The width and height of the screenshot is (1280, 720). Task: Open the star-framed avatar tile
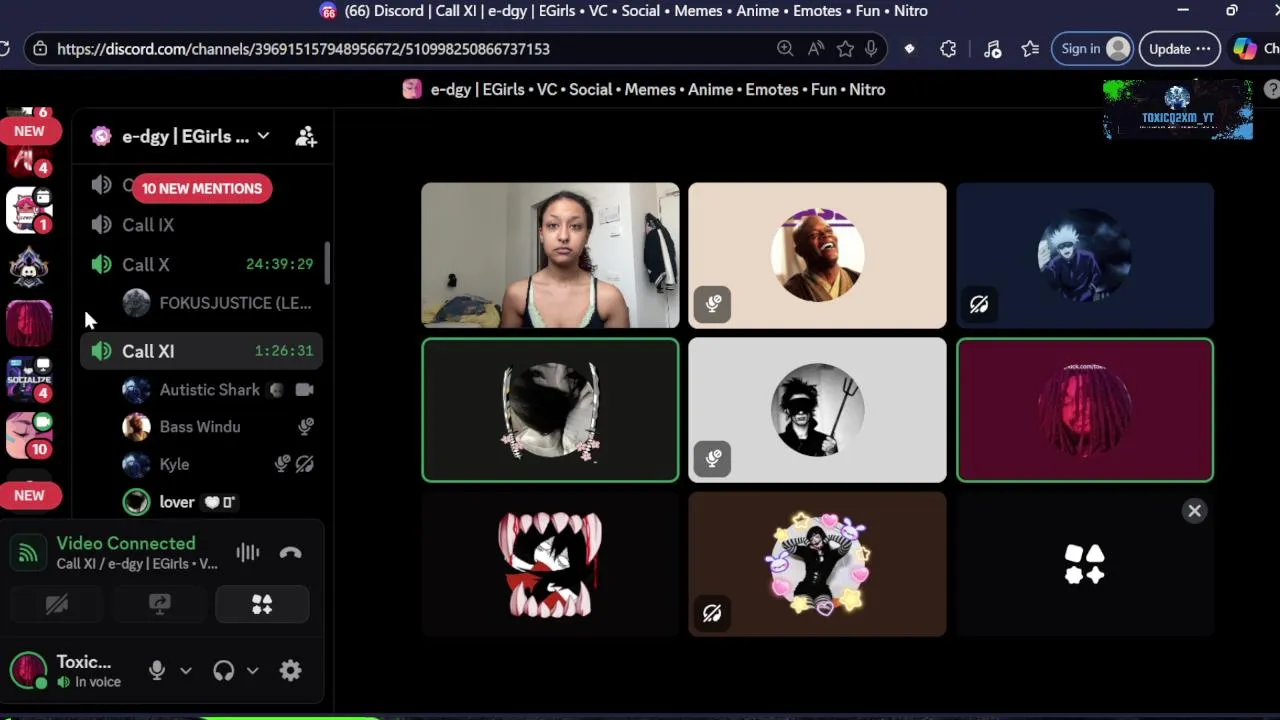click(x=817, y=564)
